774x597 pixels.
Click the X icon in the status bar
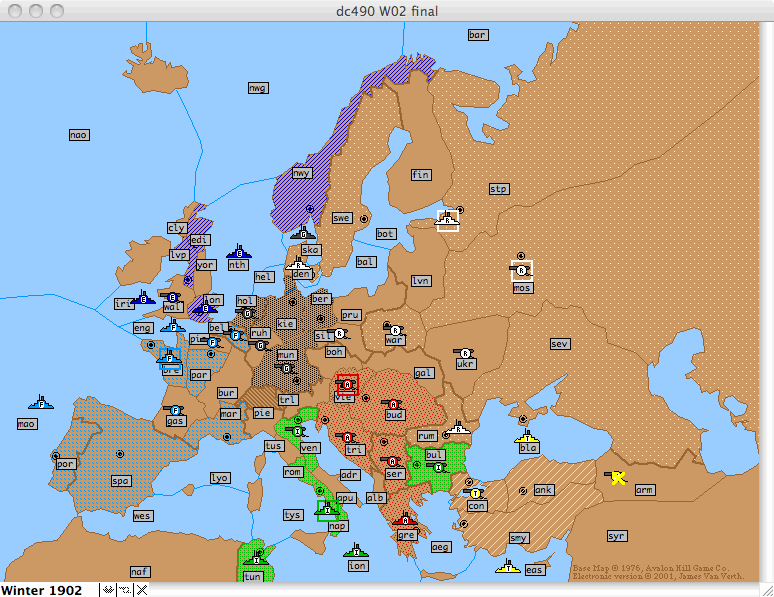coord(141,590)
